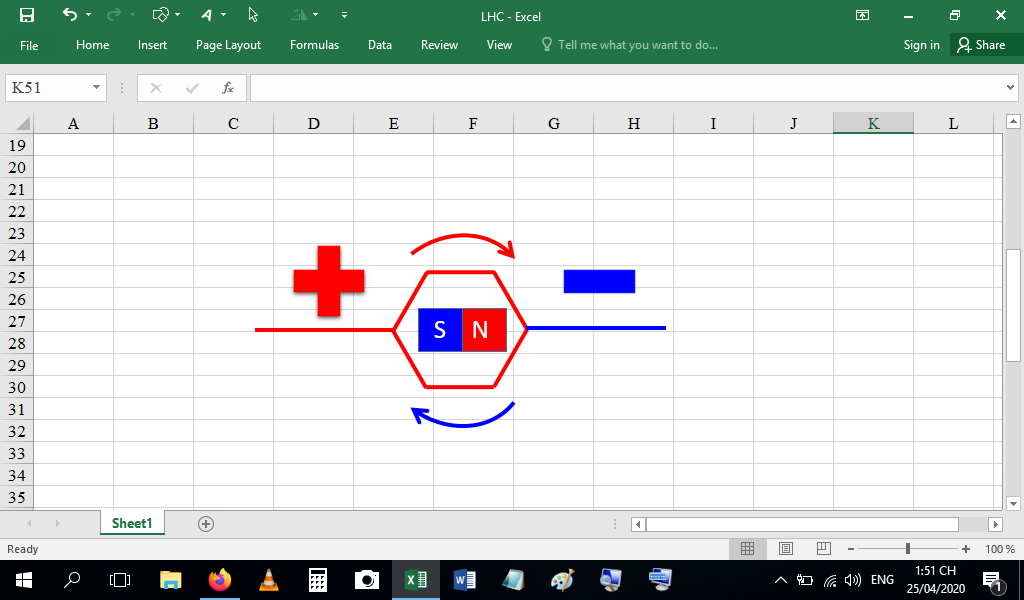Open the Insert ribbon tab
The height and width of the screenshot is (600, 1024).
pyautogui.click(x=152, y=45)
